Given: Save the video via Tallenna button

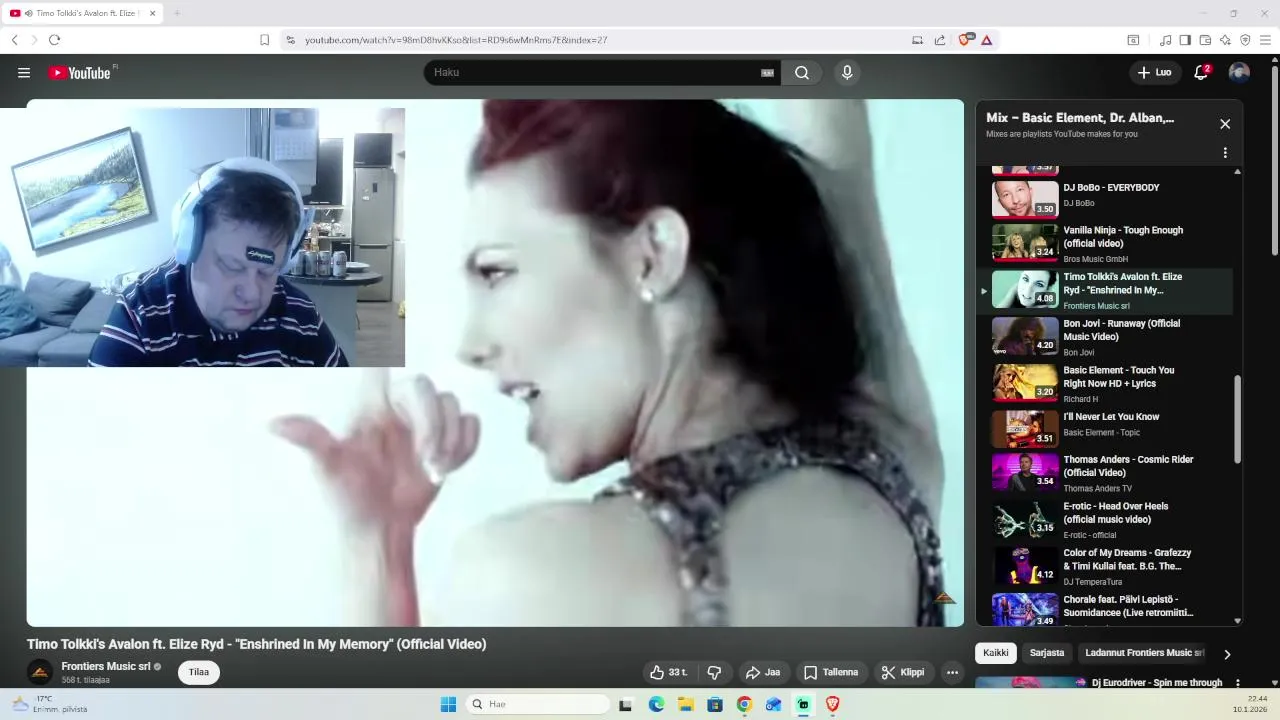Looking at the screenshot, I should coord(831,672).
